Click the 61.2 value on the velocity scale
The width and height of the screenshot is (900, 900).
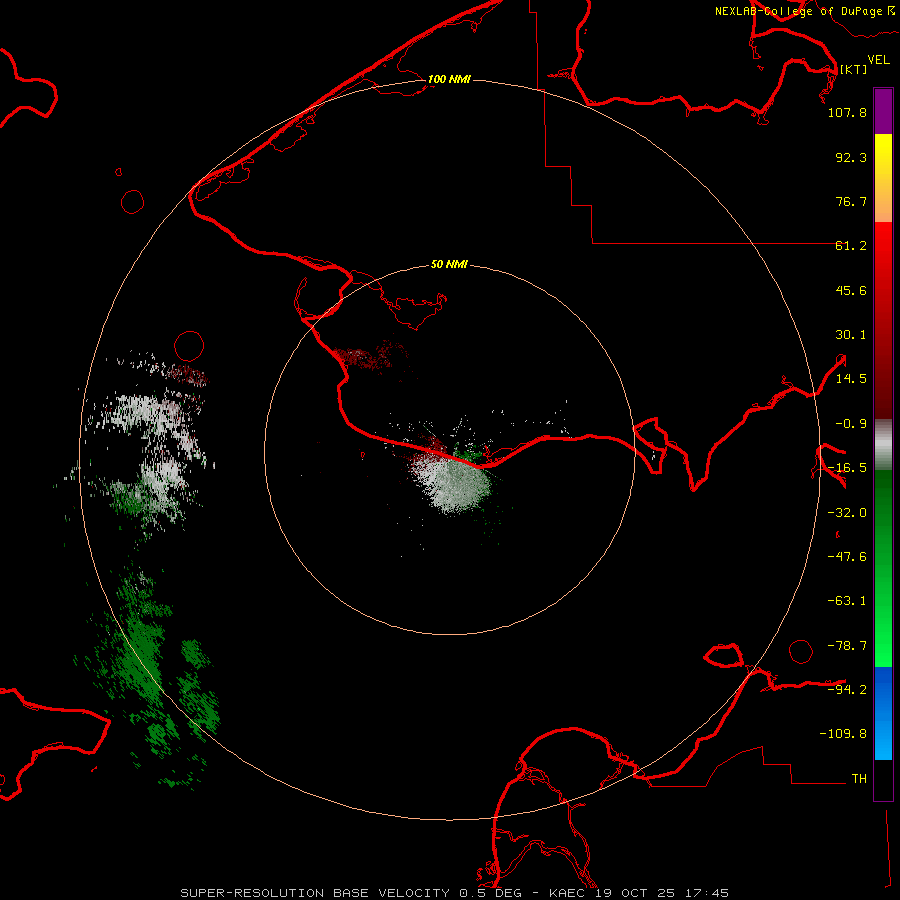851,246
